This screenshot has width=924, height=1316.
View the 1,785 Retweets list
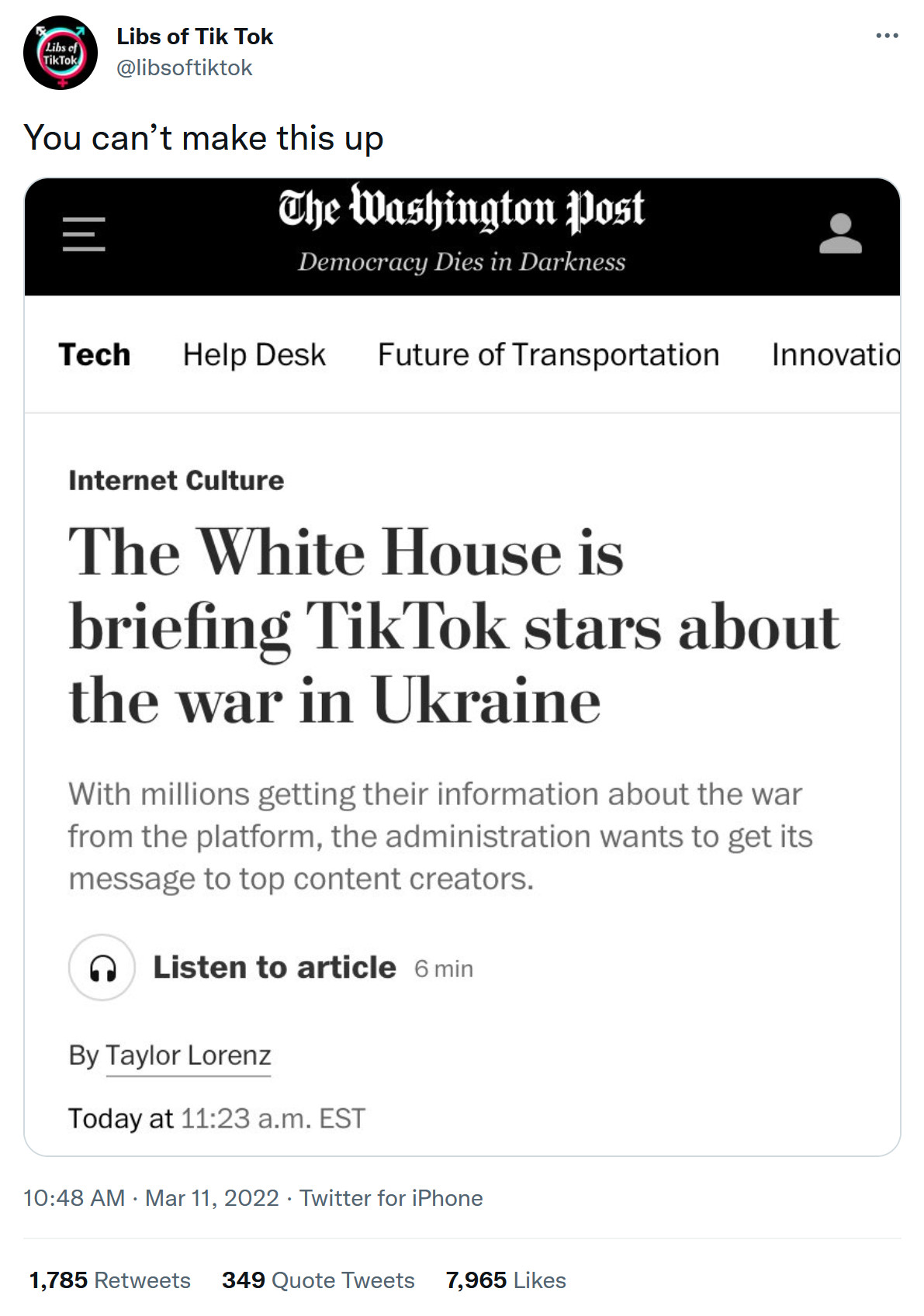[x=110, y=1280]
